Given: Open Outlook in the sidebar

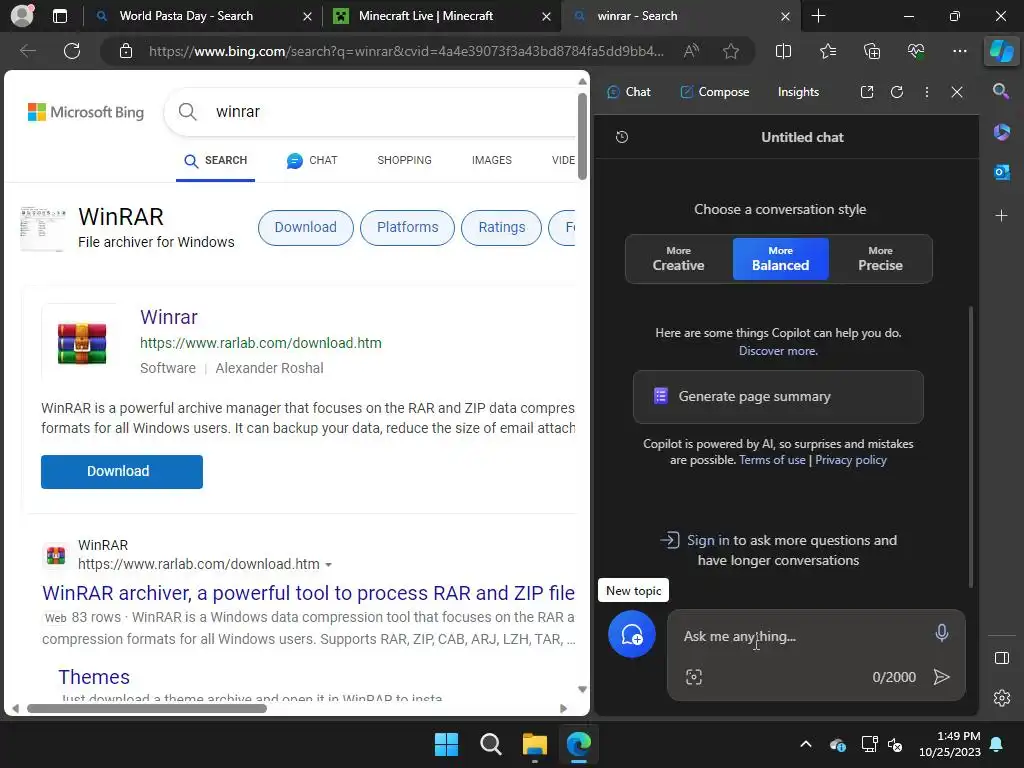Looking at the screenshot, I should [x=1001, y=172].
